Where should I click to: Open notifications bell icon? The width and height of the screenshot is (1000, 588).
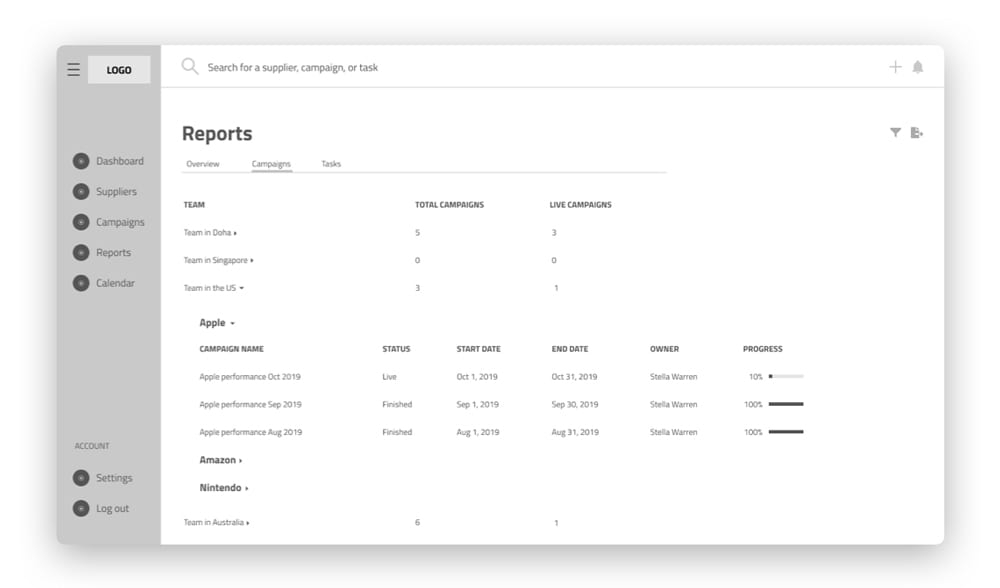[x=917, y=67]
